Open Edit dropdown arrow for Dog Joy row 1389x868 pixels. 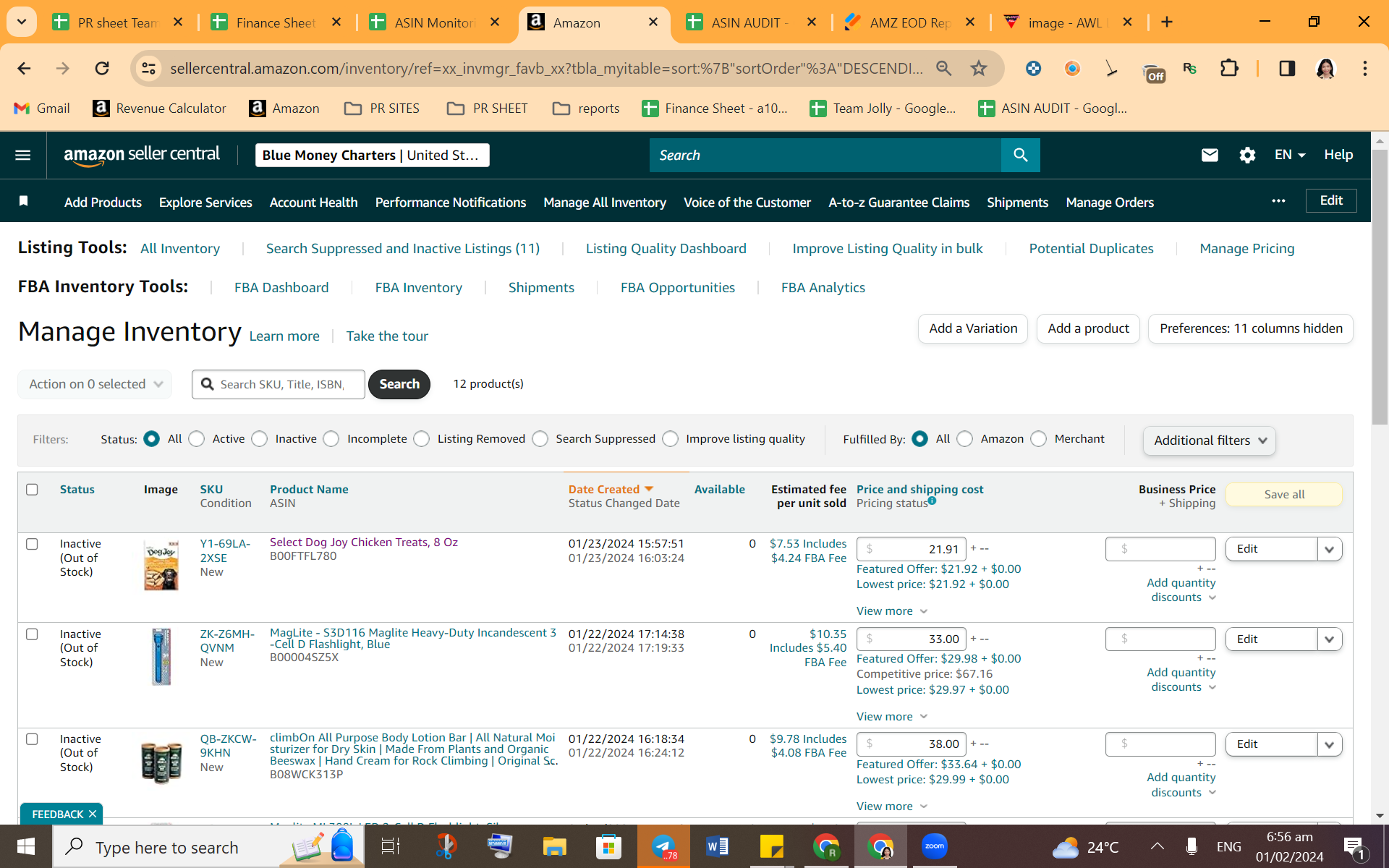pos(1330,549)
